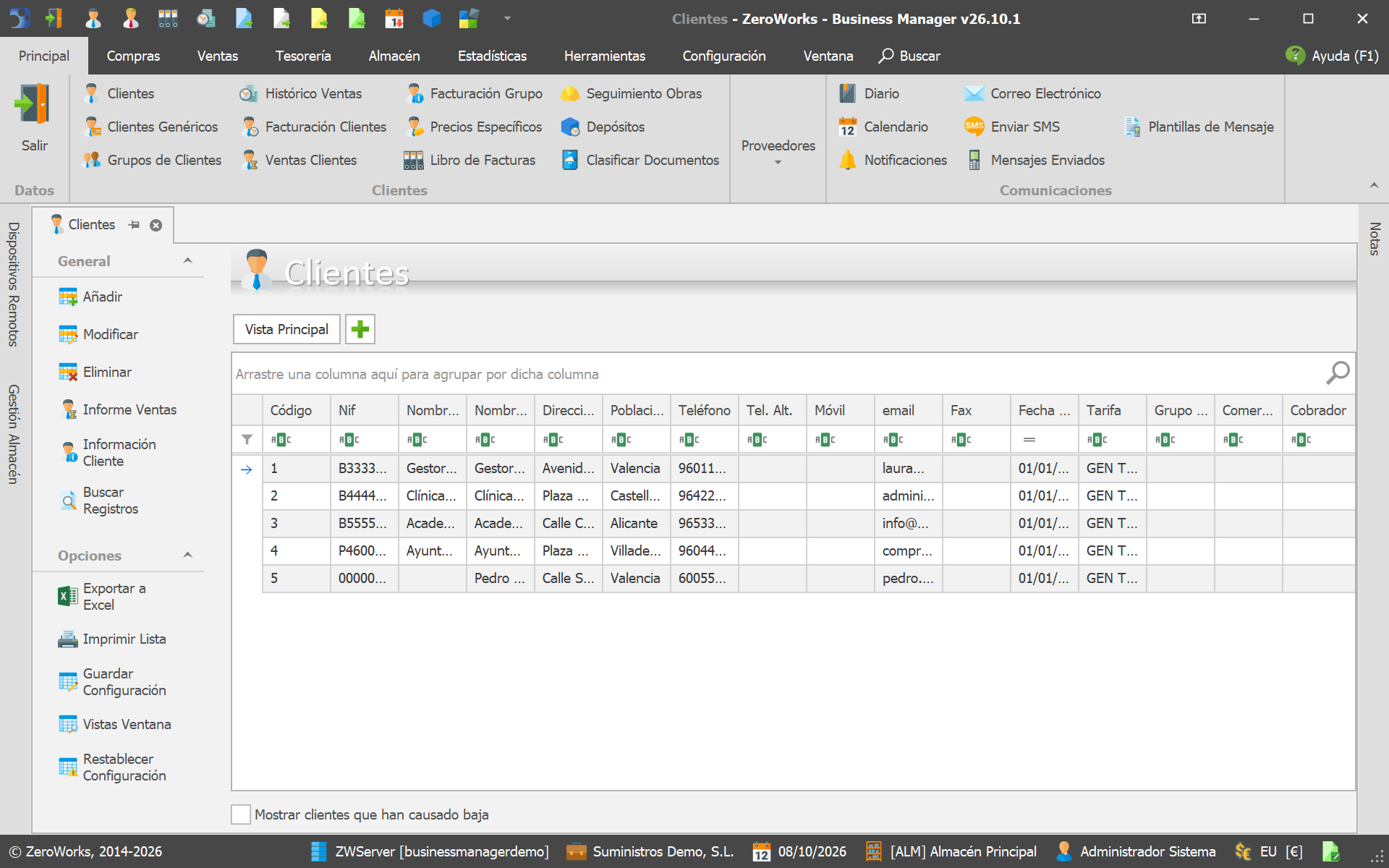Switch to the Tesorería tab
This screenshot has width=1389, height=868.
pos(303,56)
